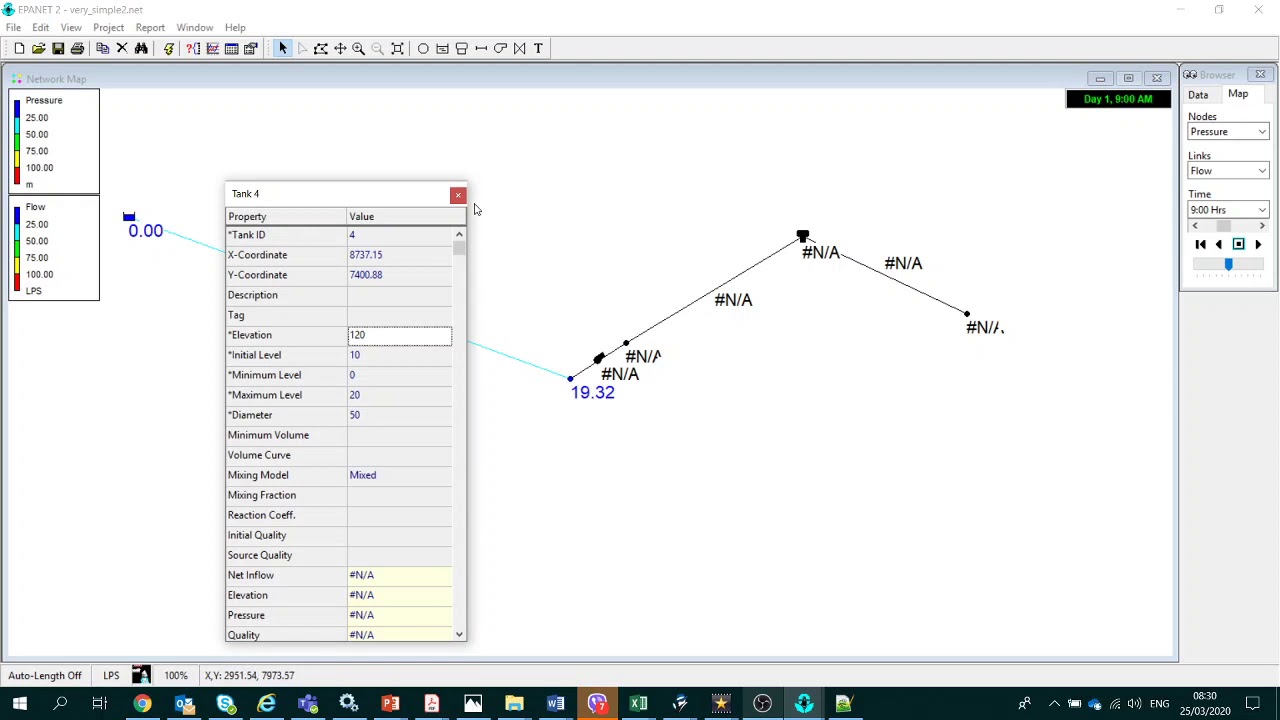Copy to clipboard toolbar icon
Screen dimensions: 1280x720
click(x=102, y=48)
